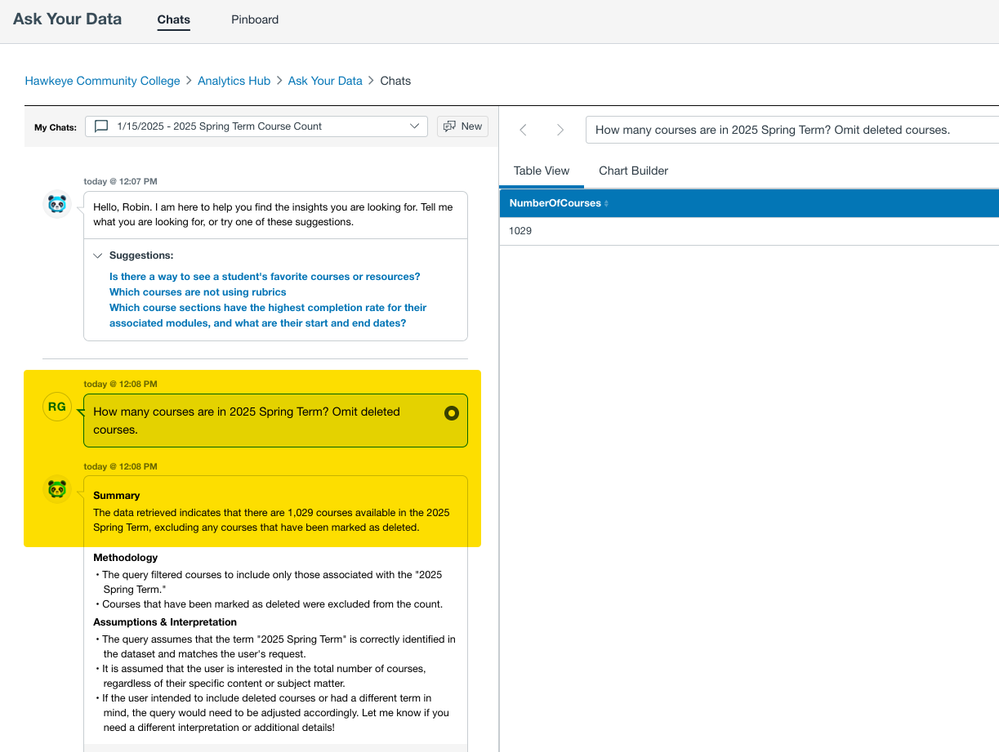Open Hawkeye Community College breadcrumb link
Screen dimensions: 999x752
tap(102, 81)
